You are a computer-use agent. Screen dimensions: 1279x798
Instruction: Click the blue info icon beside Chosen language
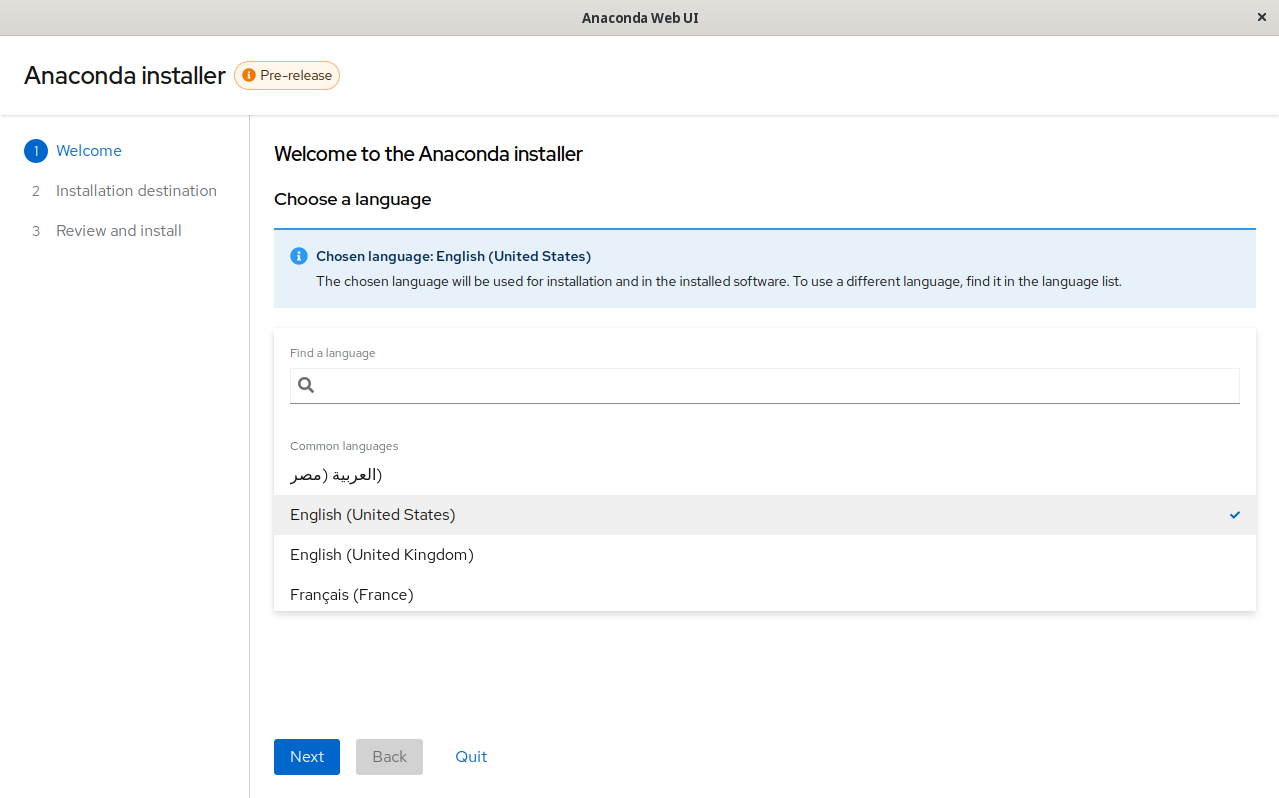(x=299, y=256)
